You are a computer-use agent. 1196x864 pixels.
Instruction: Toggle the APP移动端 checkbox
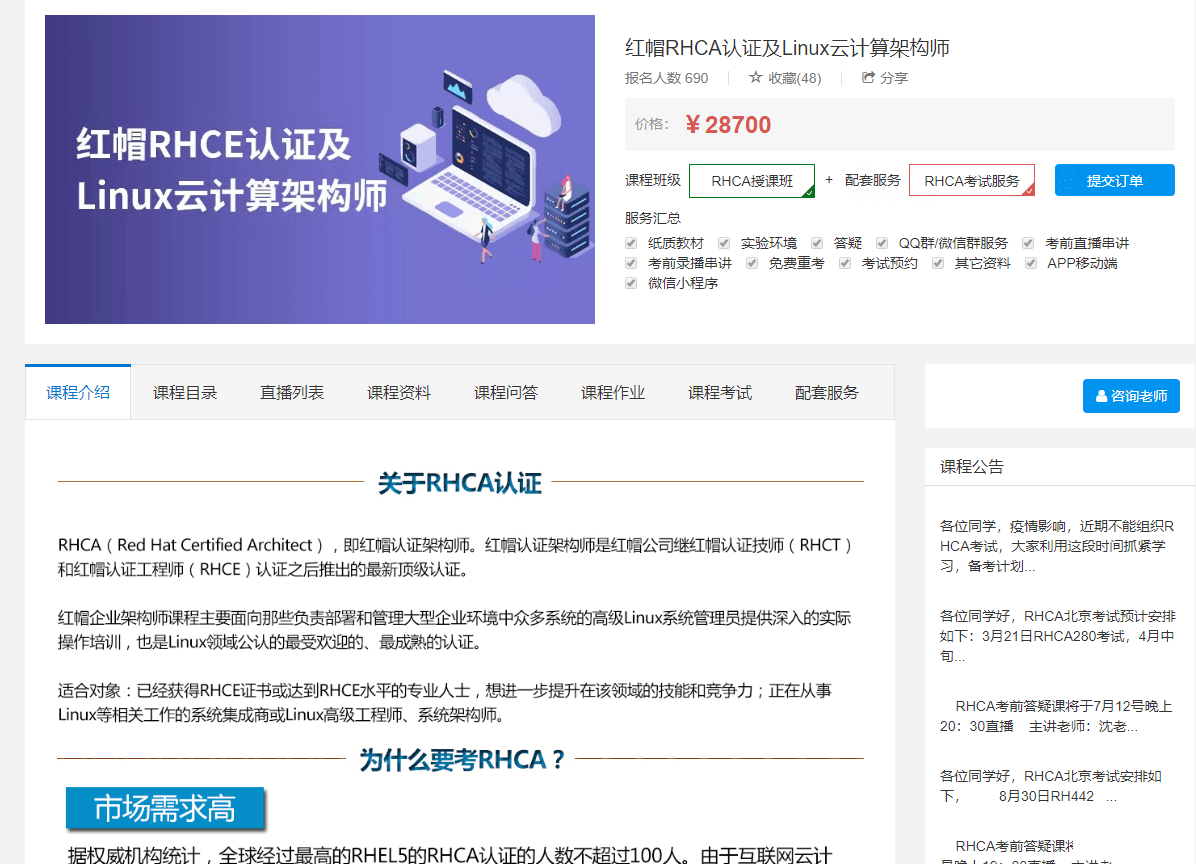(x=1030, y=263)
